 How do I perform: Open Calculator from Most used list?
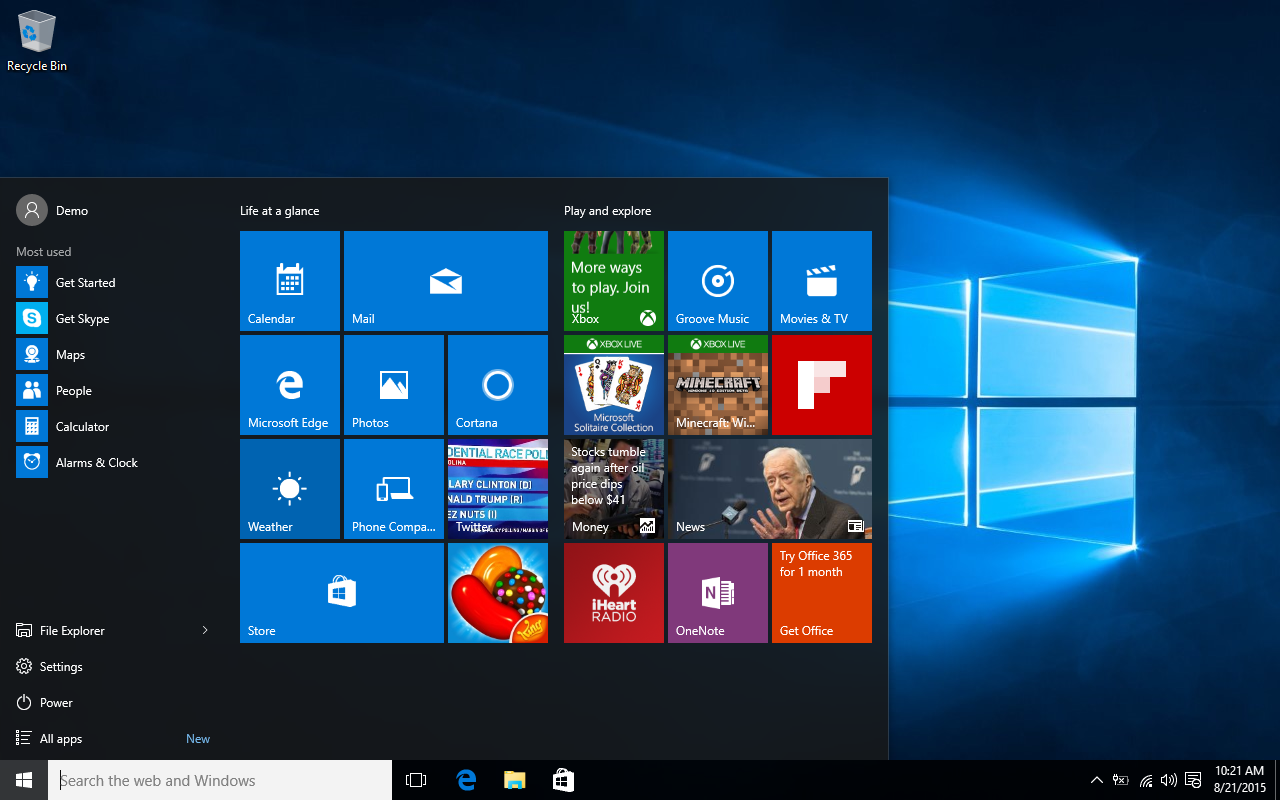click(x=113, y=427)
